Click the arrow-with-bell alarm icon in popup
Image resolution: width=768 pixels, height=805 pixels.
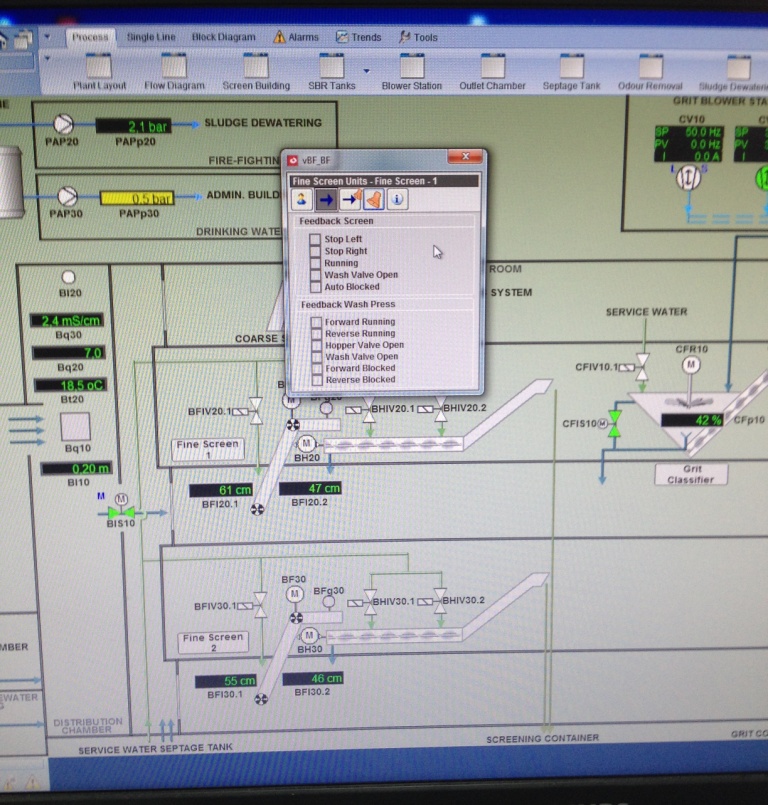click(x=351, y=199)
